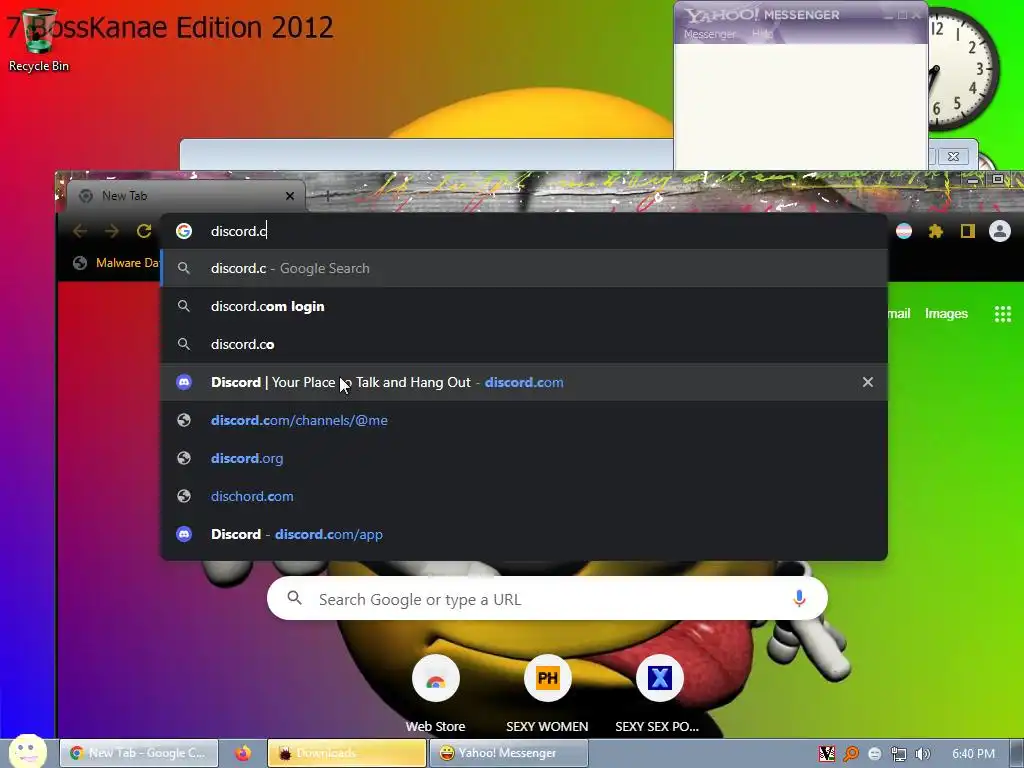The width and height of the screenshot is (1024, 768).
Task: Select 'discord.c - Google Search' suggestion
Action: 524,268
